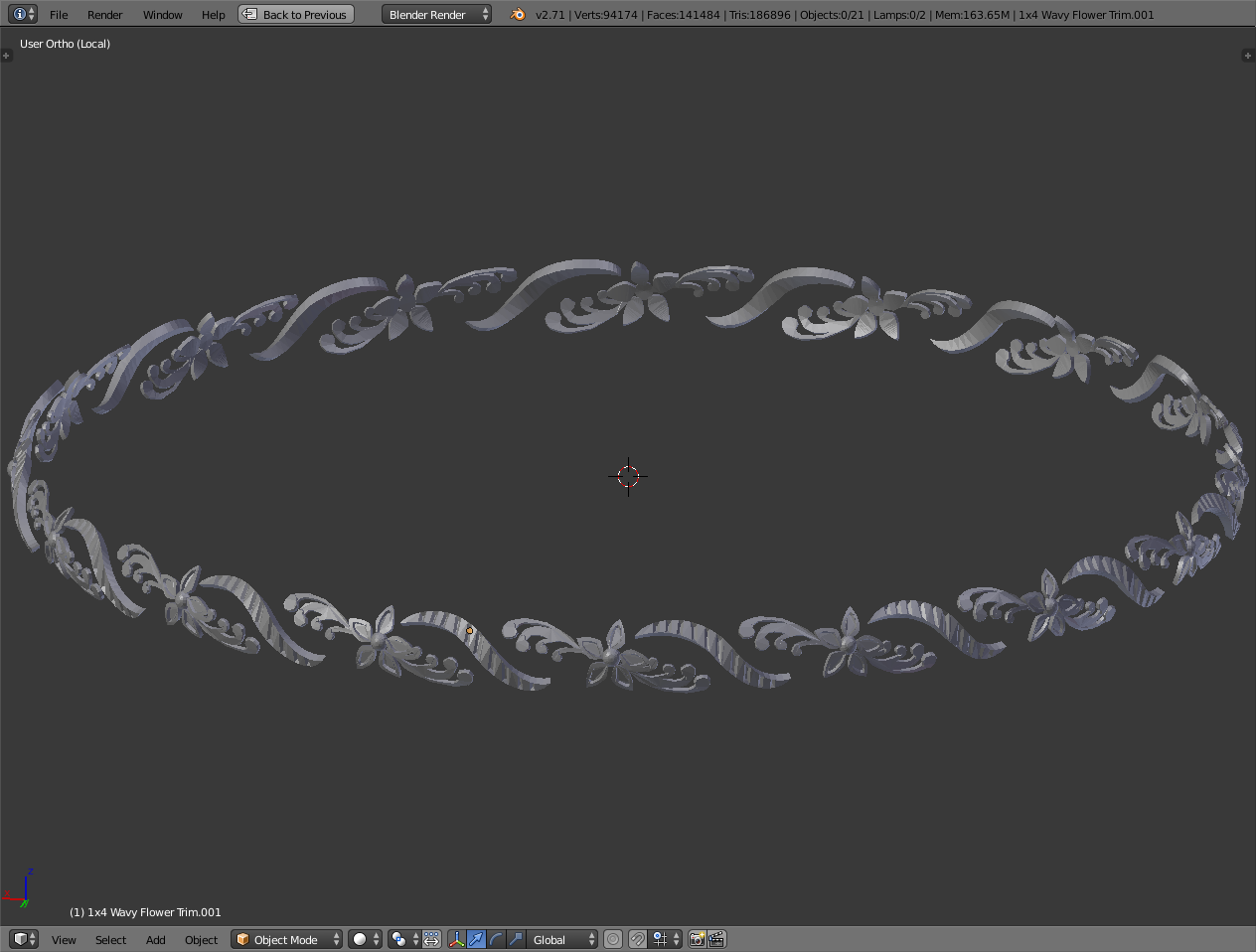Open the Render menu
Viewport: 1256px width, 952px height.
tap(104, 15)
